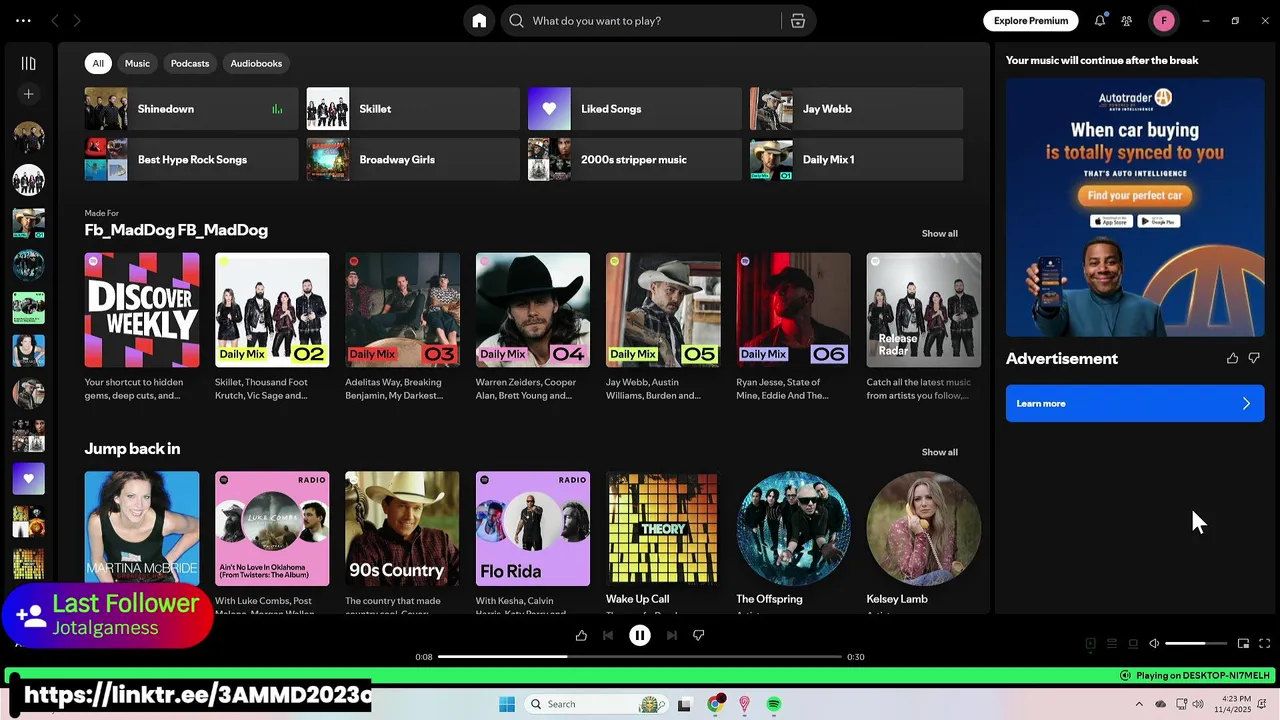Viewport: 1280px width, 720px height.
Task: Go forward with the right arrow
Action: 77,21
